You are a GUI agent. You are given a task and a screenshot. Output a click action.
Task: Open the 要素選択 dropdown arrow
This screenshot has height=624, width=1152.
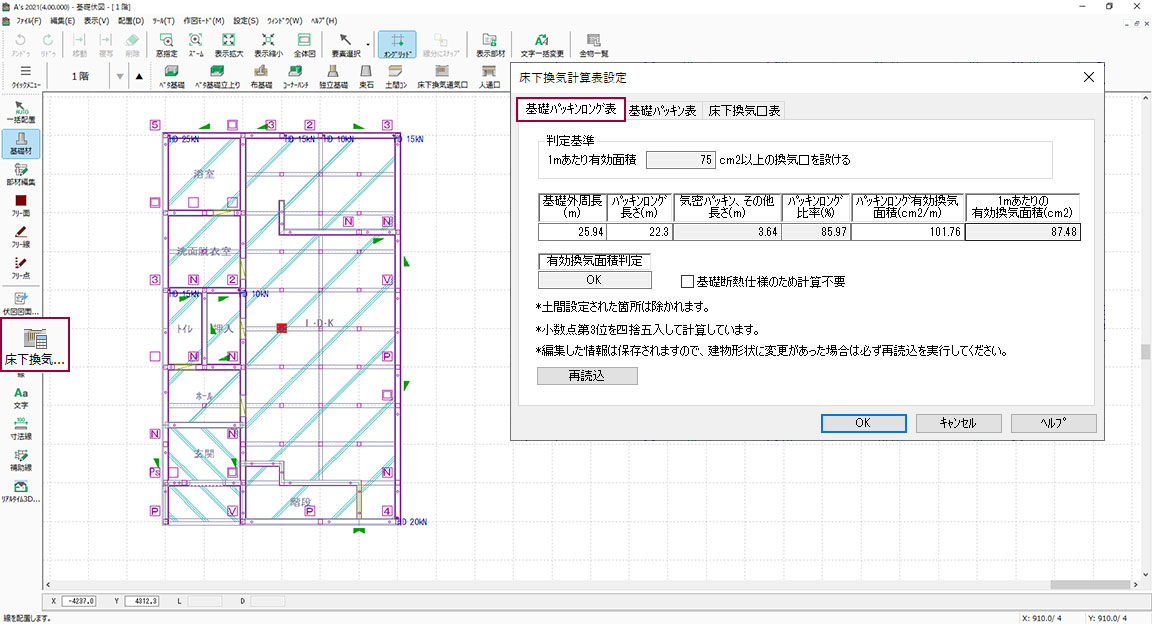point(368,45)
